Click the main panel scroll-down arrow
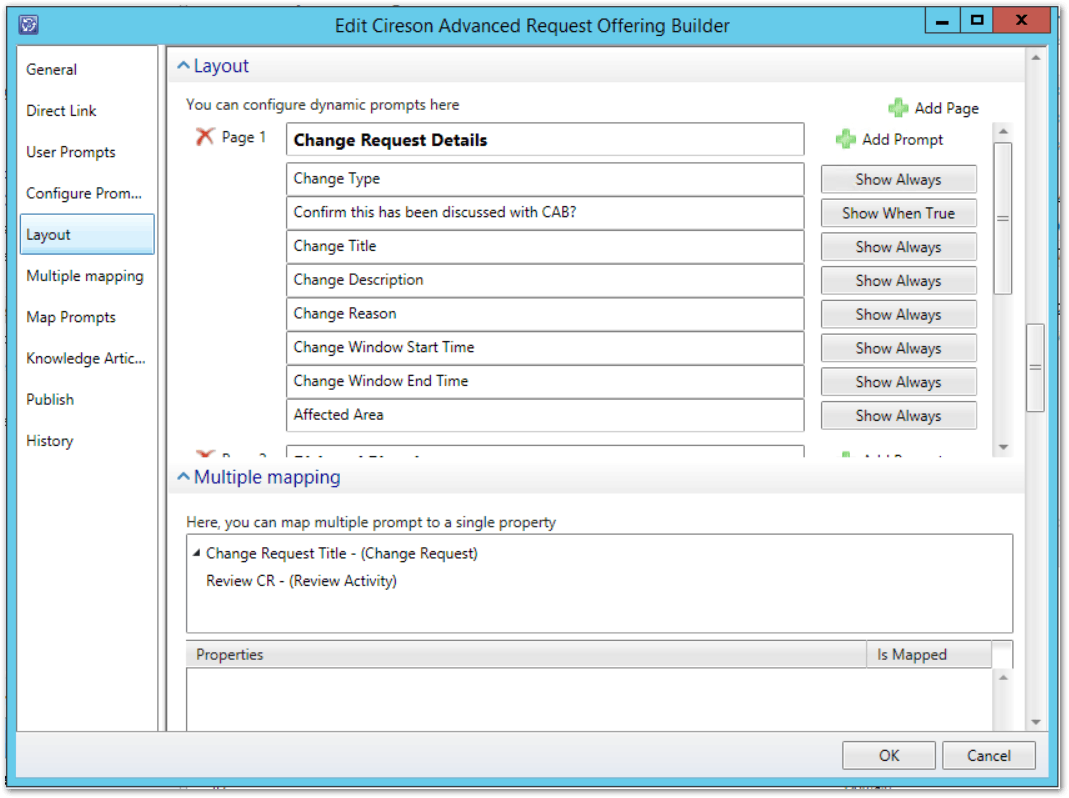Image resolution: width=1069 pixels, height=798 pixels. click(x=1036, y=722)
